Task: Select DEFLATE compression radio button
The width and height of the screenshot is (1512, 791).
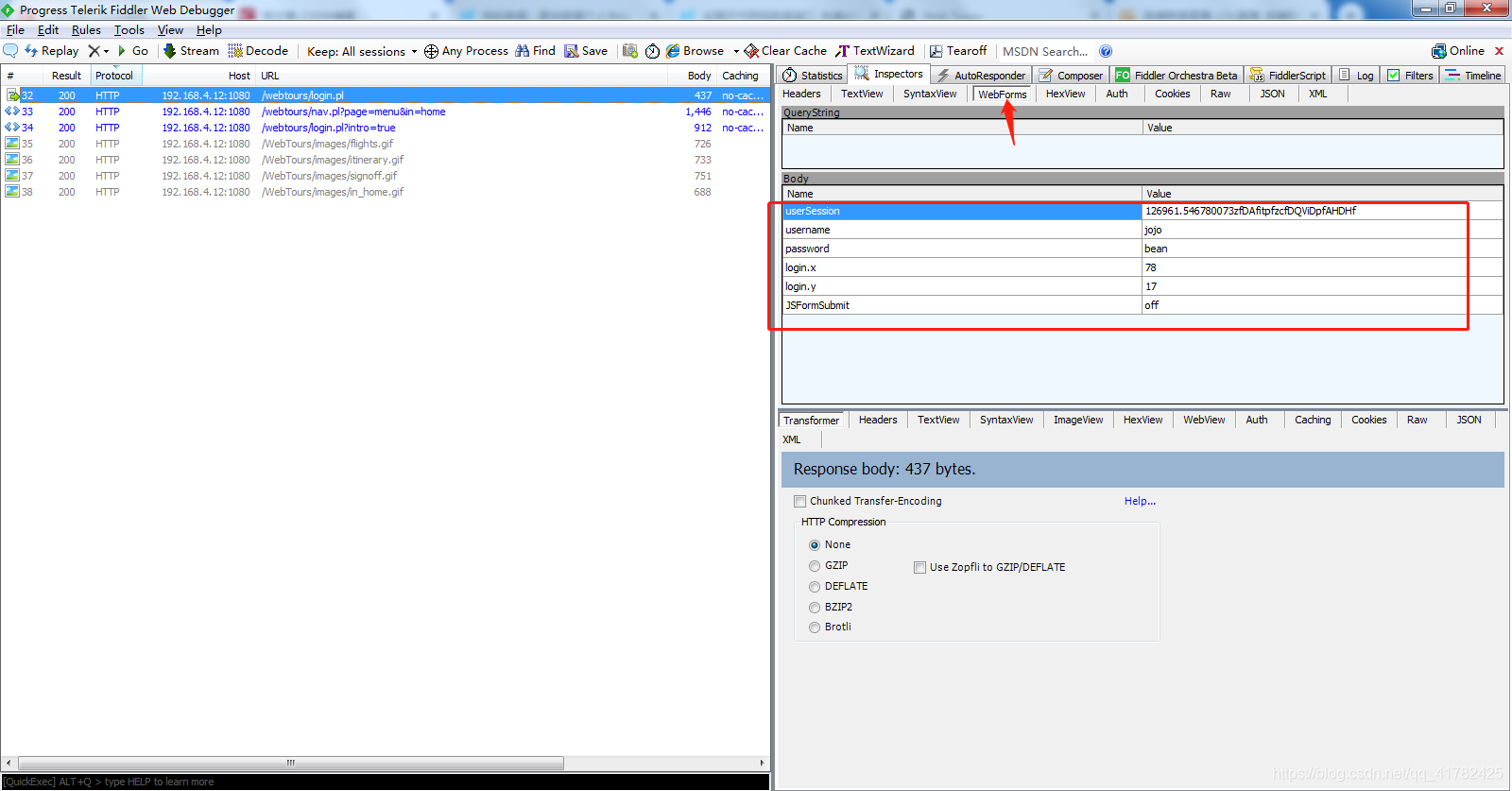Action: tap(815, 587)
